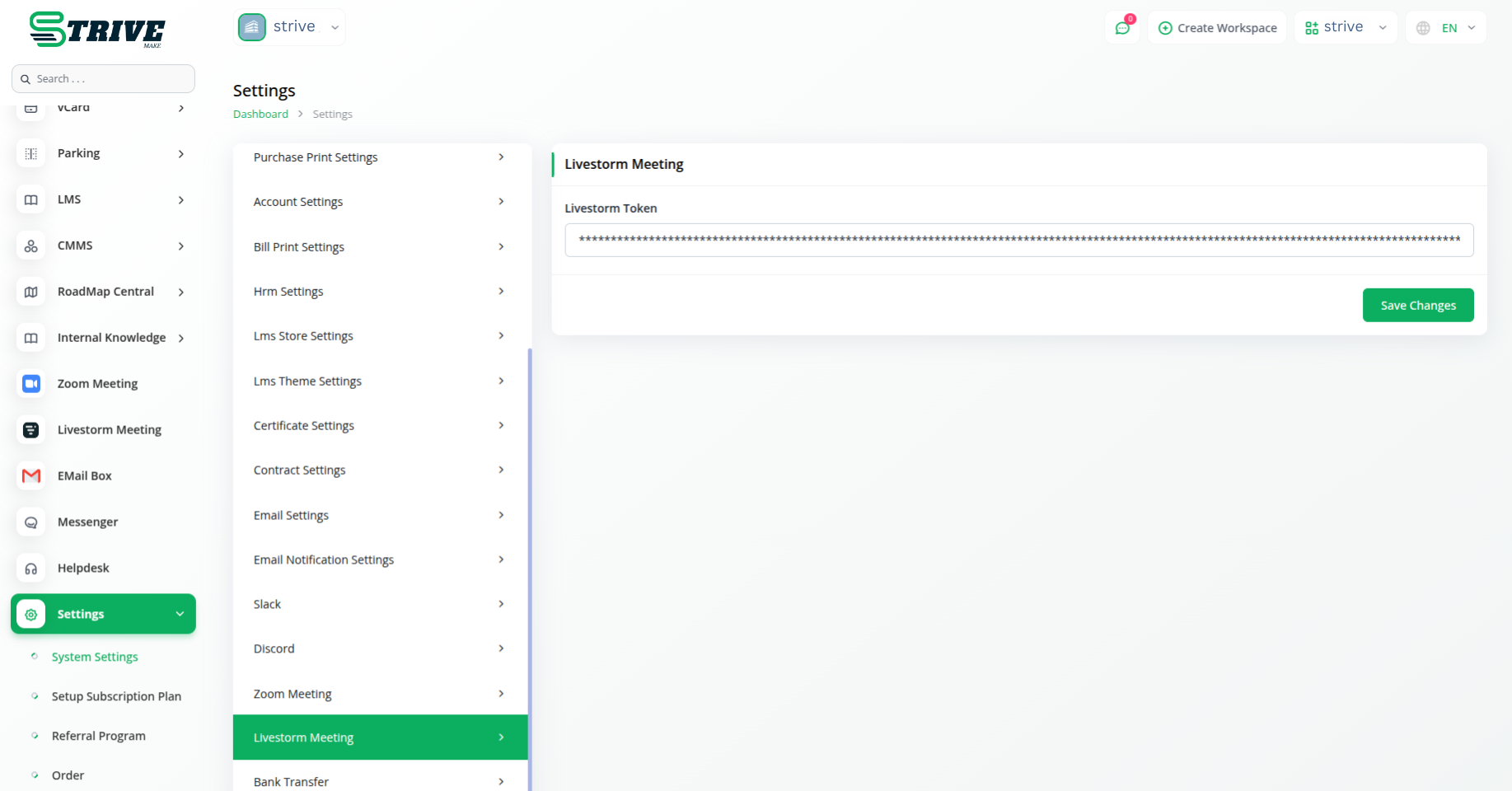The image size is (1512, 791).
Task: Click the Livestorm Token input field
Action: (x=1018, y=241)
